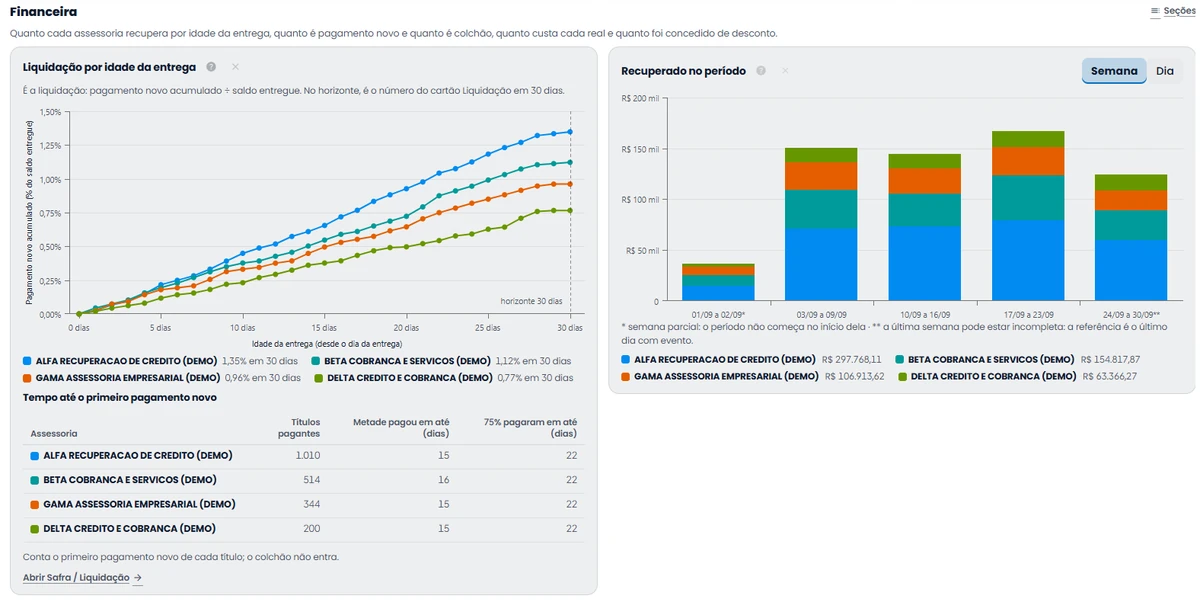Close the Recuperado no período card
1200x602 pixels.
[785, 71]
